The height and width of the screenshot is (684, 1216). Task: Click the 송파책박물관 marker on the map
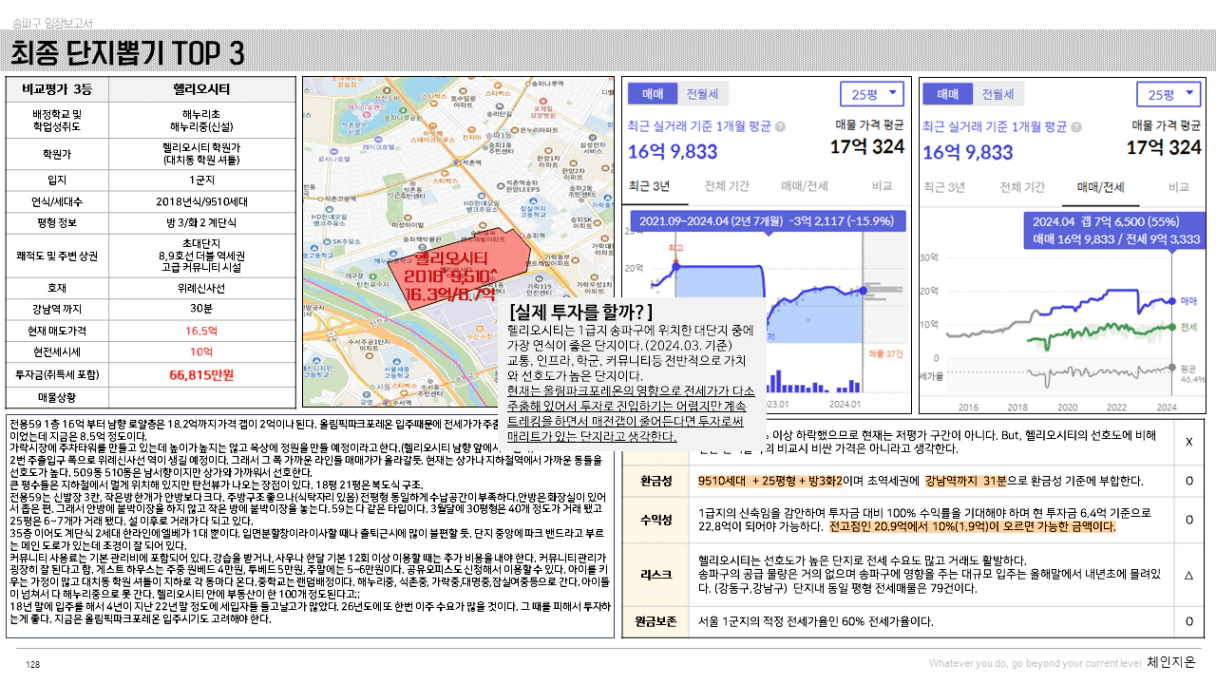422,246
